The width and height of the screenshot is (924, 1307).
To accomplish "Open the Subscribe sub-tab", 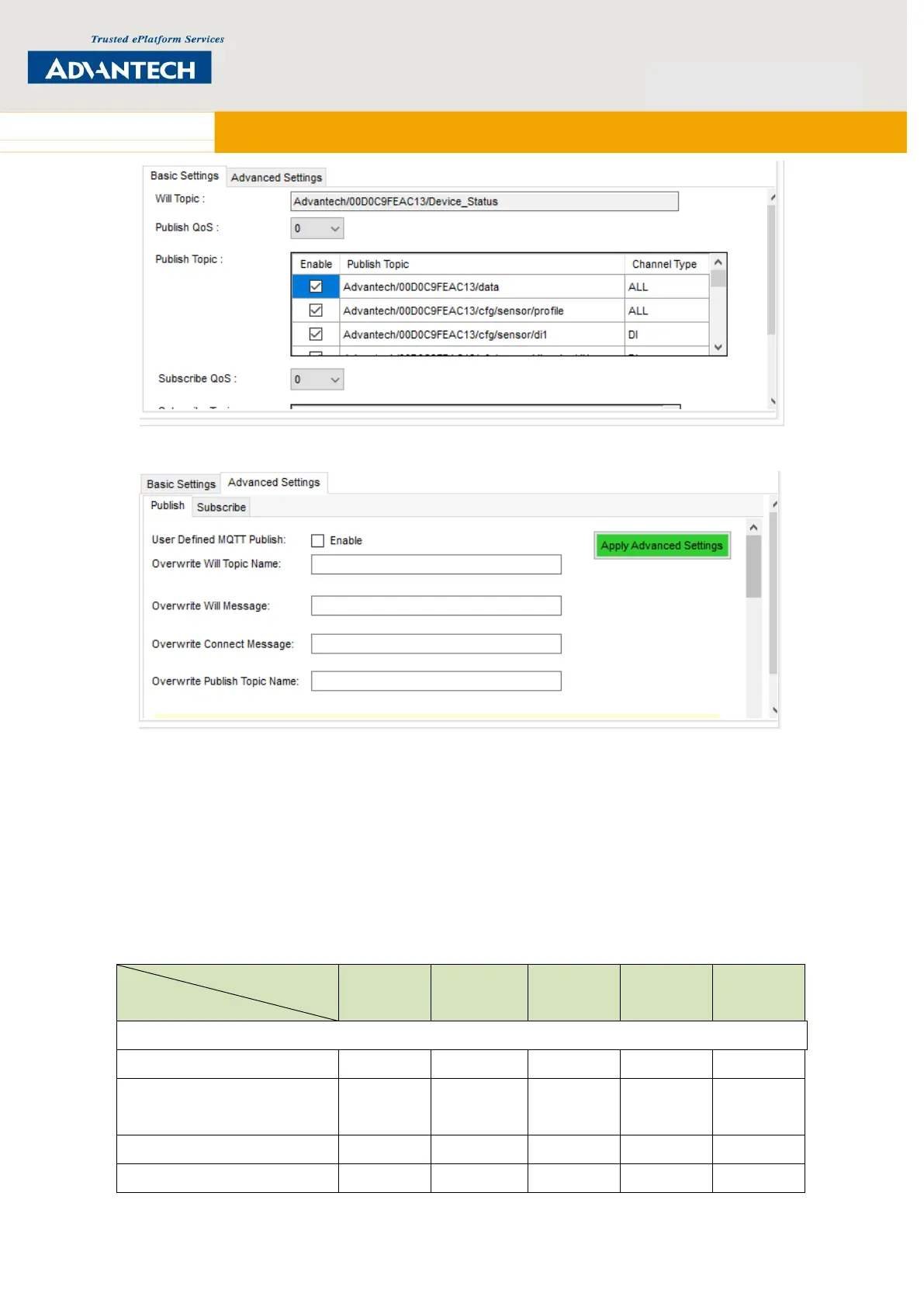I will pos(221,508).
